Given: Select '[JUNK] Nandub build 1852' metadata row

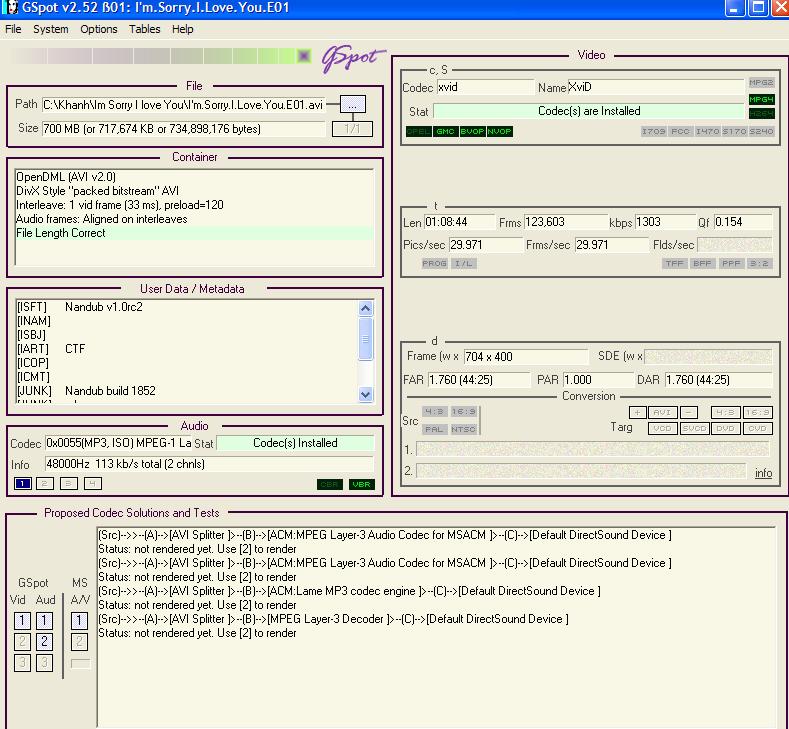Looking at the screenshot, I should (x=187, y=391).
